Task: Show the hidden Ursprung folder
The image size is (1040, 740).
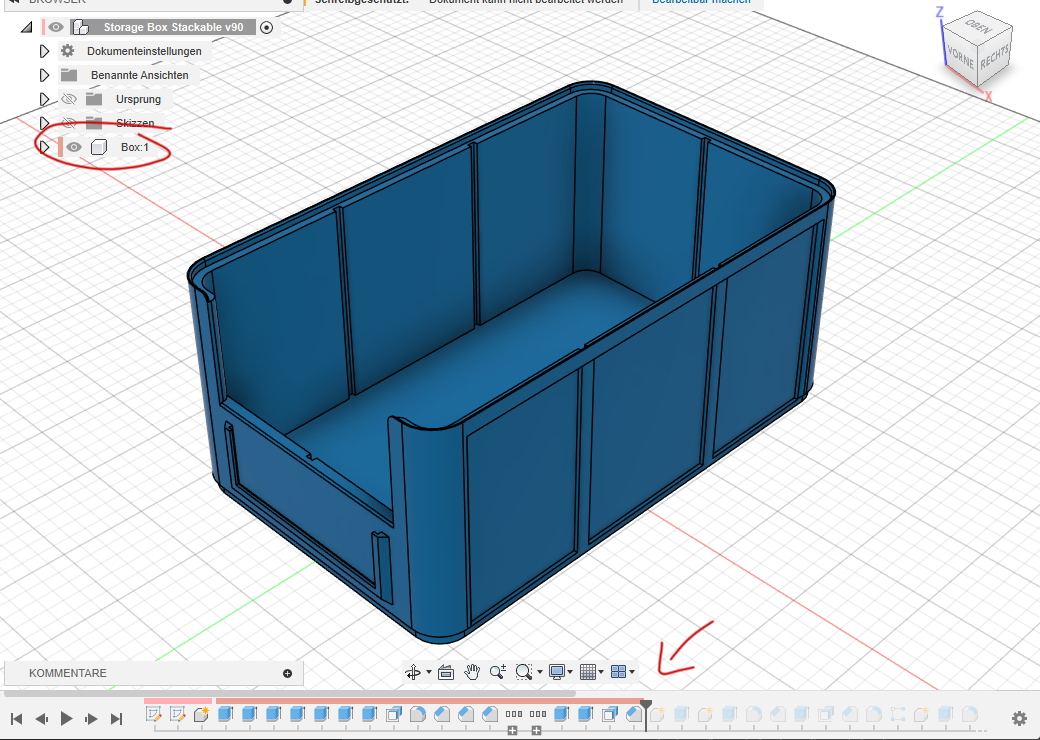Action: click(69, 99)
